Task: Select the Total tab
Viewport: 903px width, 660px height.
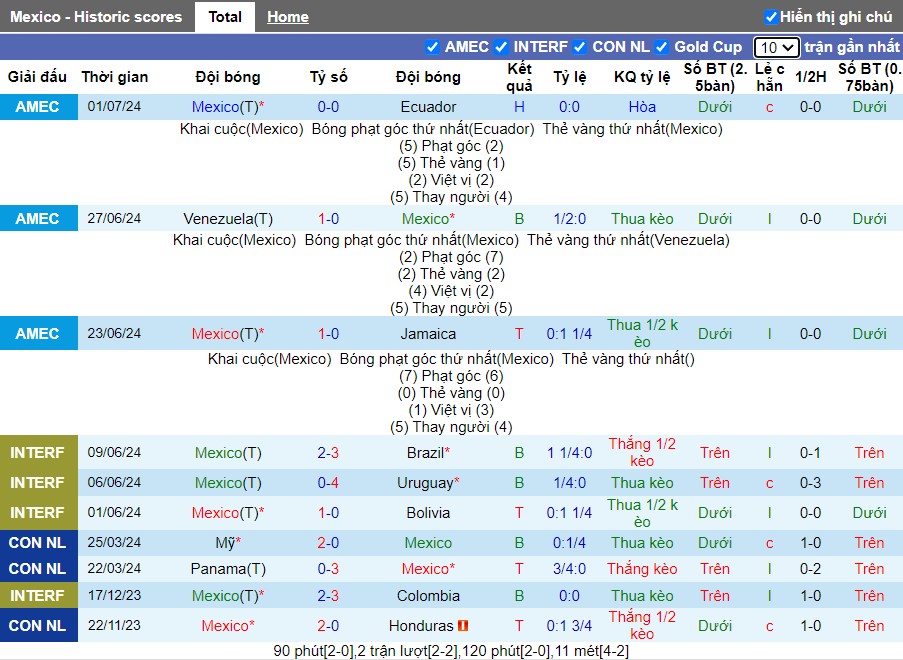Action: pyautogui.click(x=225, y=17)
